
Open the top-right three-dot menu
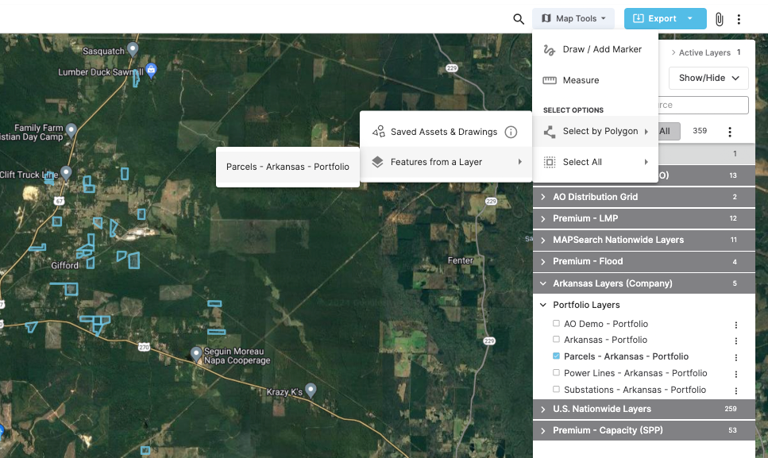point(739,19)
